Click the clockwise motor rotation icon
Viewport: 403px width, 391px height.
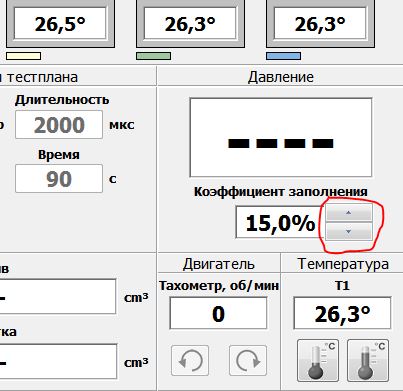click(248, 360)
